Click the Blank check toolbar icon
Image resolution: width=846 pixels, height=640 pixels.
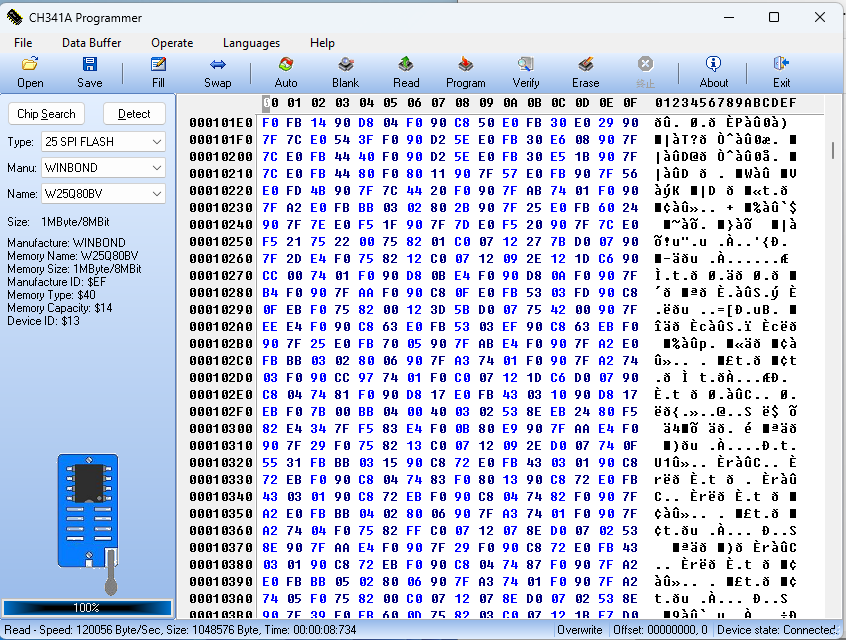point(345,71)
